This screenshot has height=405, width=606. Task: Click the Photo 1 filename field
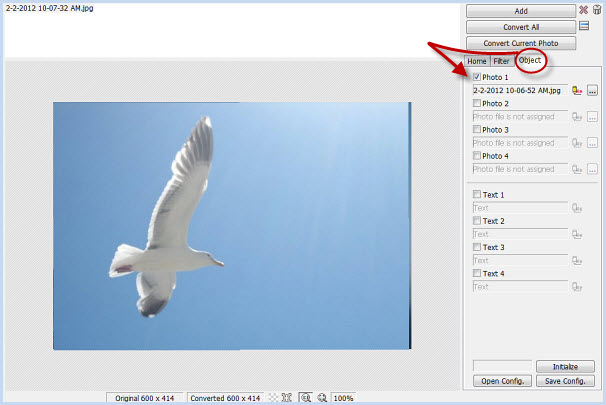point(519,90)
